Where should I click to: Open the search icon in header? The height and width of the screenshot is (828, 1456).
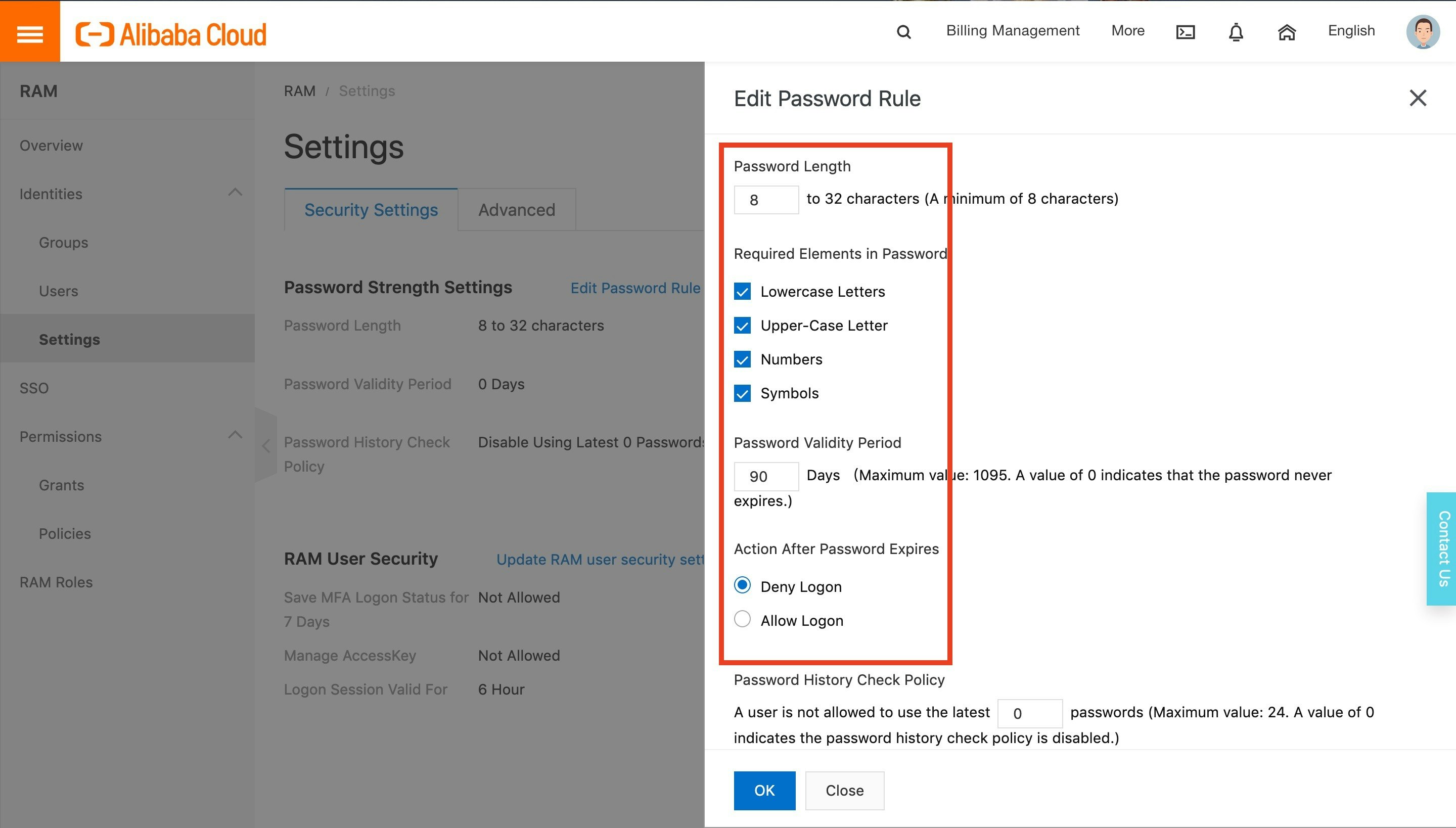click(x=904, y=32)
